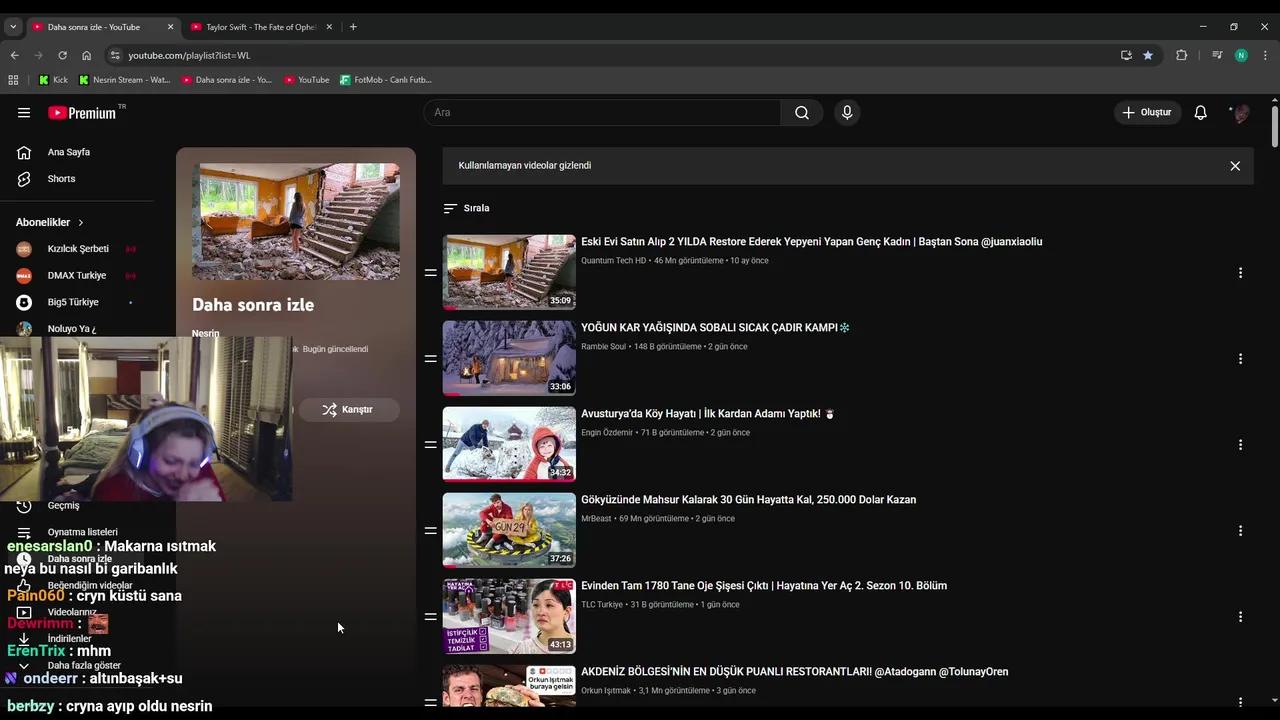Open the guide hamburger menu
Screen dimensions: 1280x720
(24, 112)
